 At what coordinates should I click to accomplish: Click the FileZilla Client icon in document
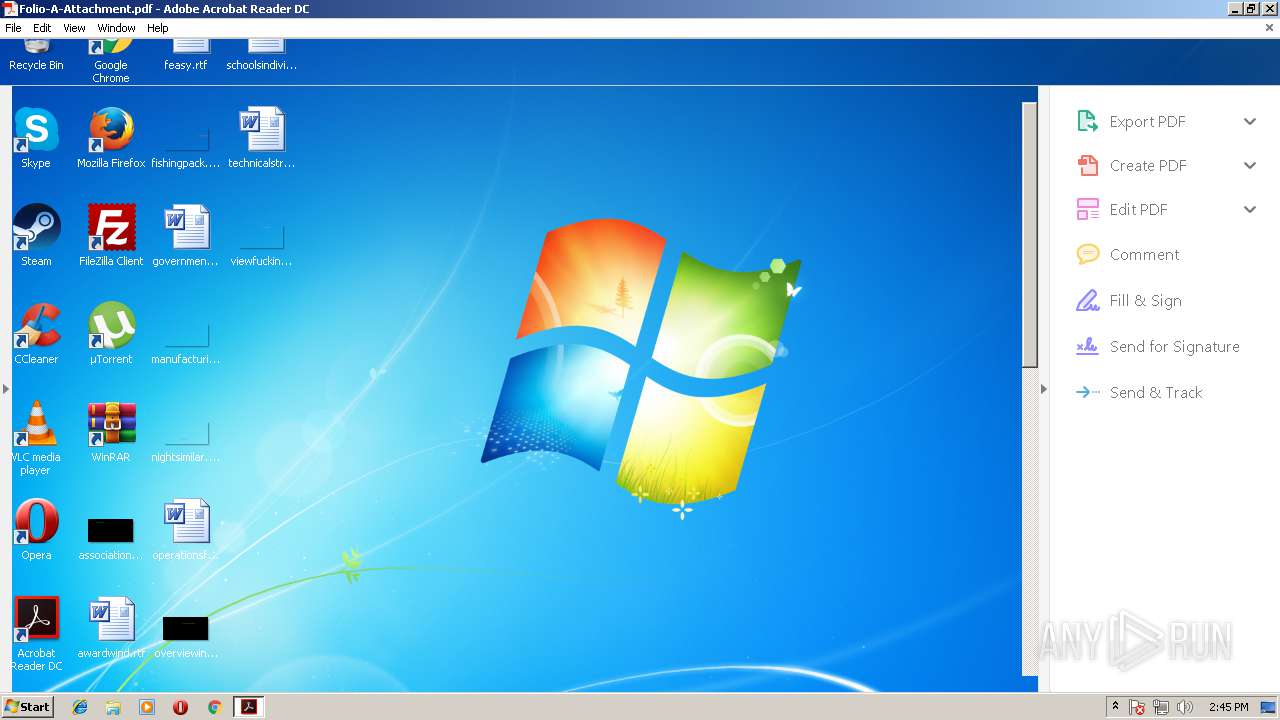[x=111, y=228]
